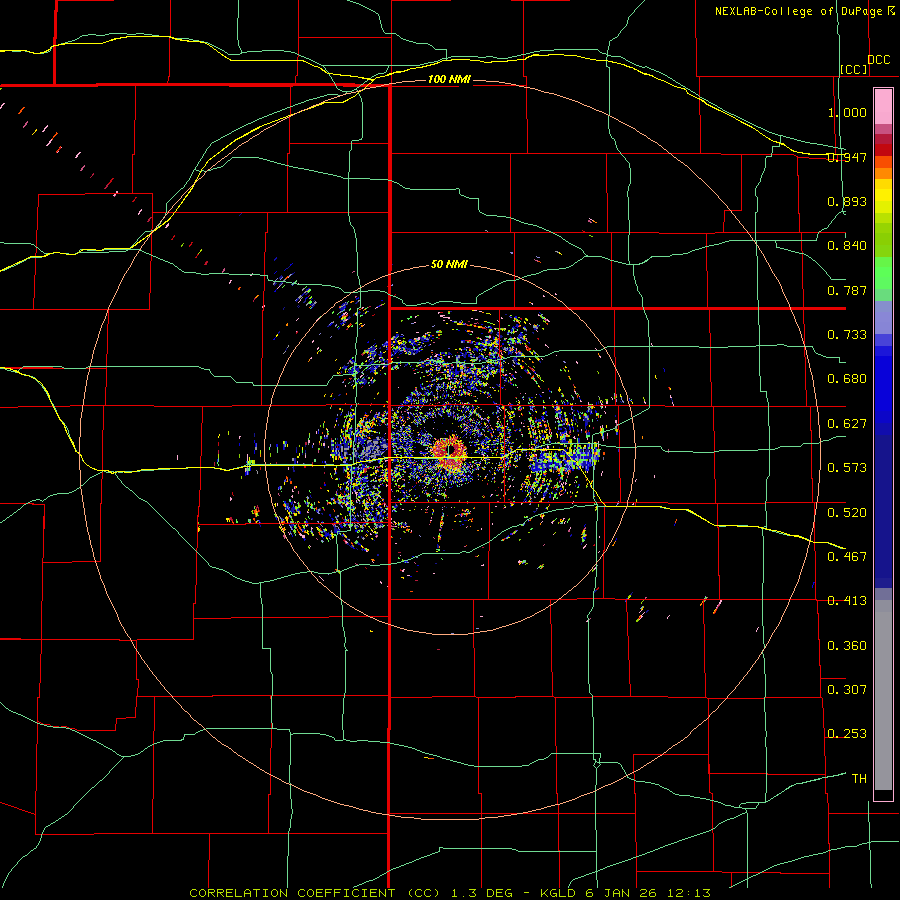
Task: Click the 0.573 legend value
Action: click(847, 468)
